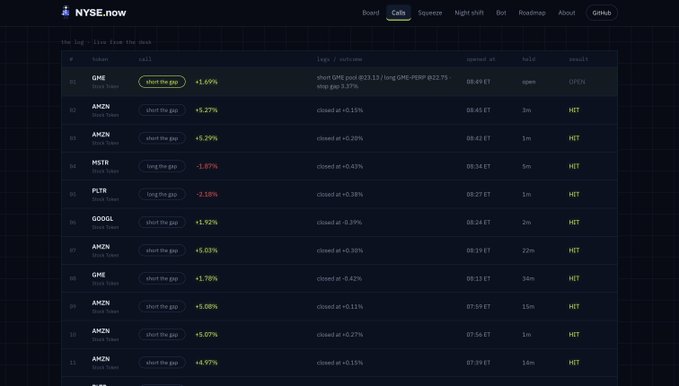Click closed at +0.43% outcome
Image resolution: width=679 pixels, height=386 pixels.
(340, 166)
